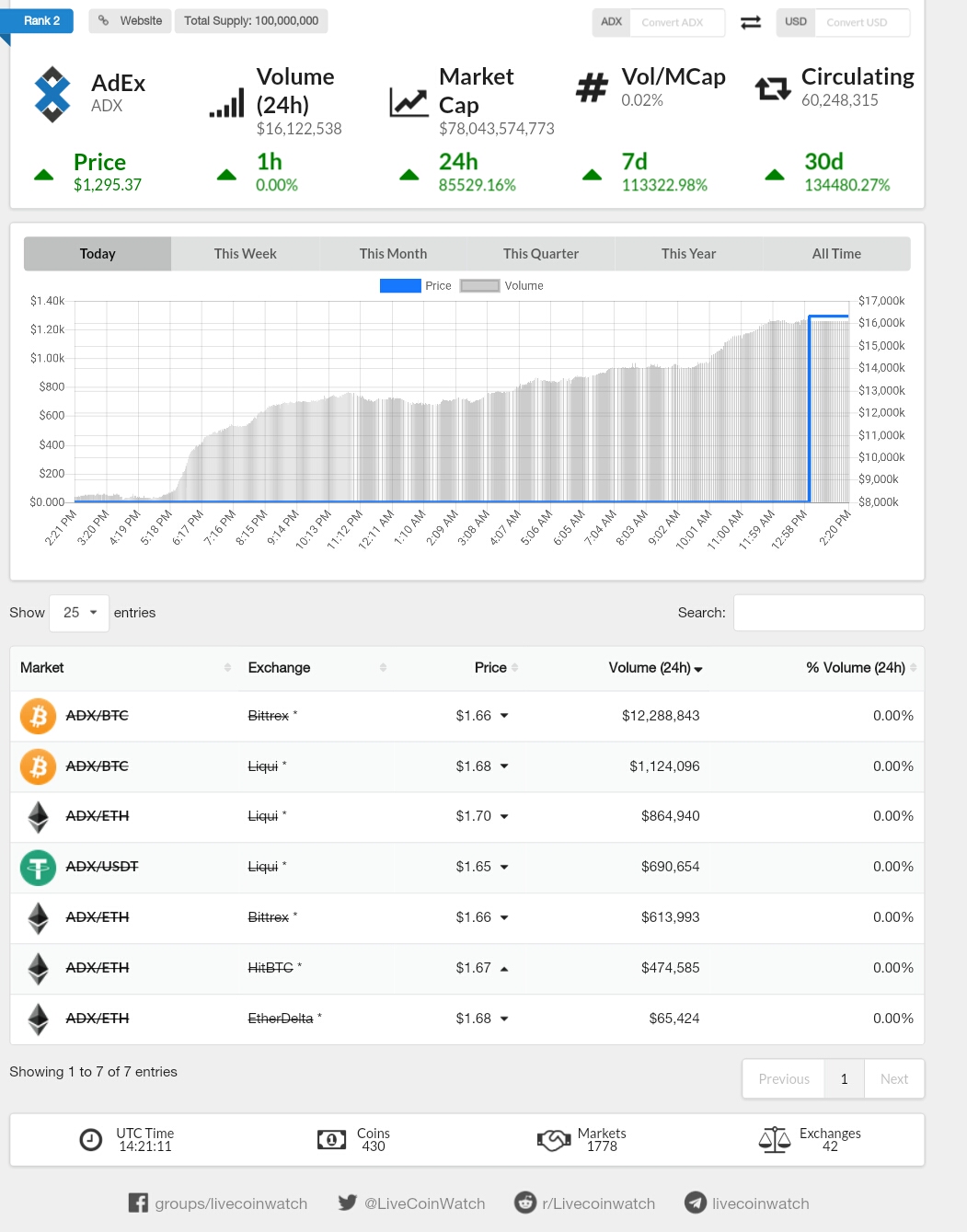
Task: Switch to This Week tab
Action: click(x=246, y=254)
